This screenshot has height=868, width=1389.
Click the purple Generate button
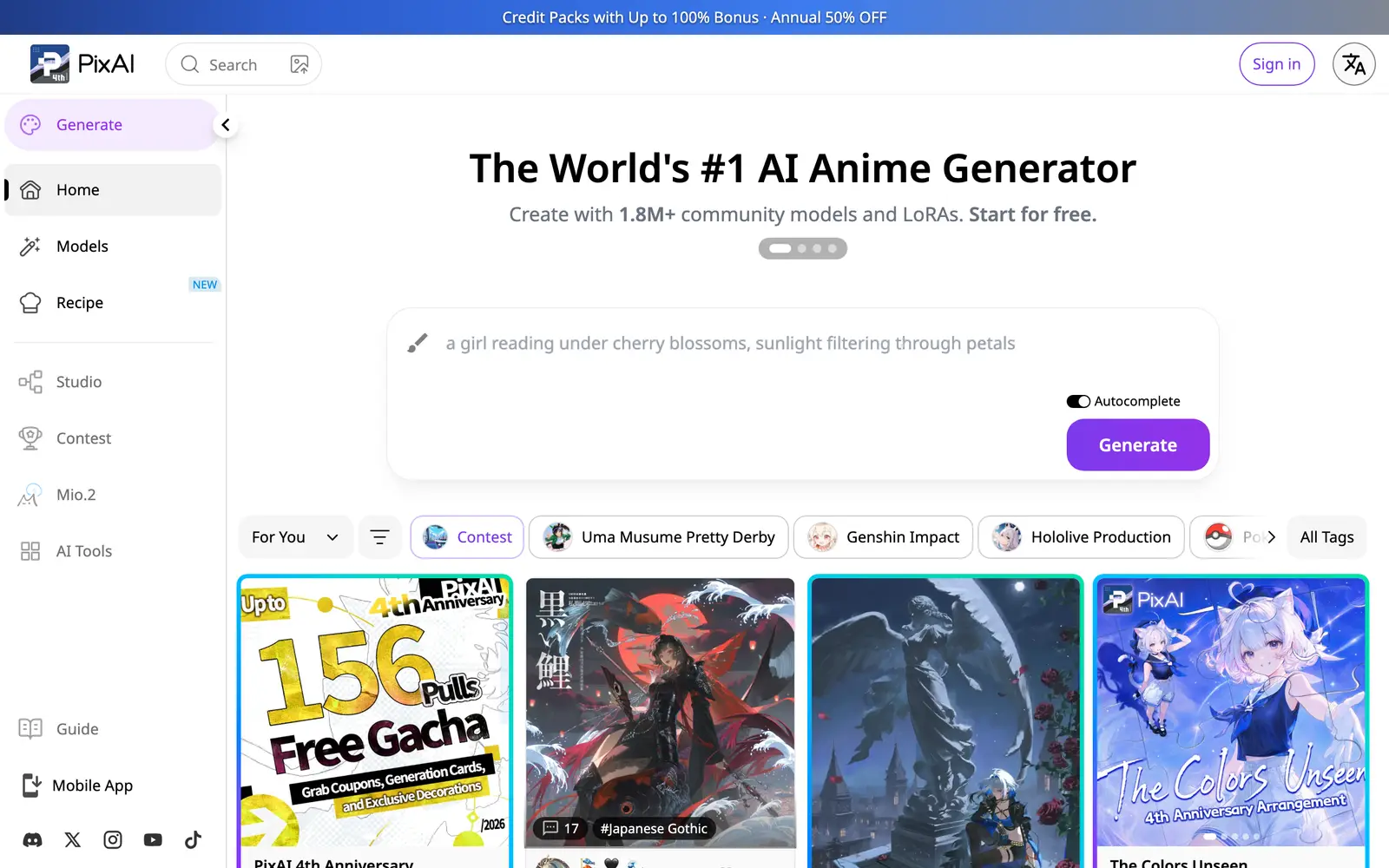point(1137,445)
